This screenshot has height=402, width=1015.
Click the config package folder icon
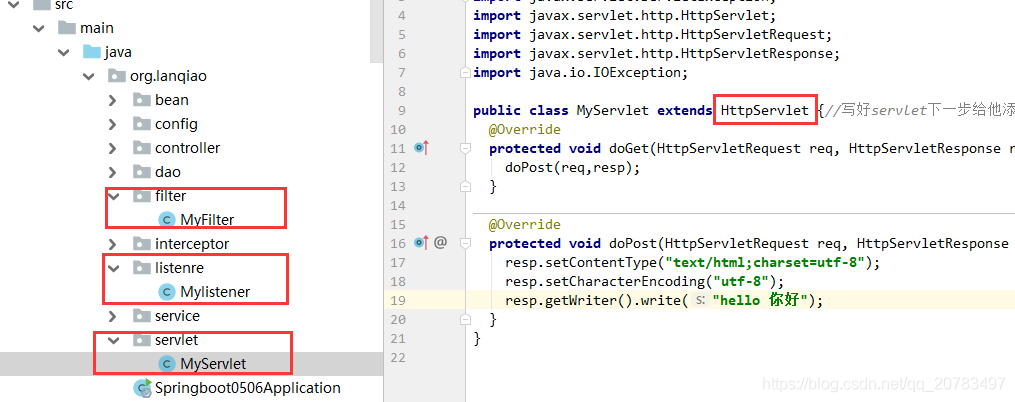click(x=142, y=124)
